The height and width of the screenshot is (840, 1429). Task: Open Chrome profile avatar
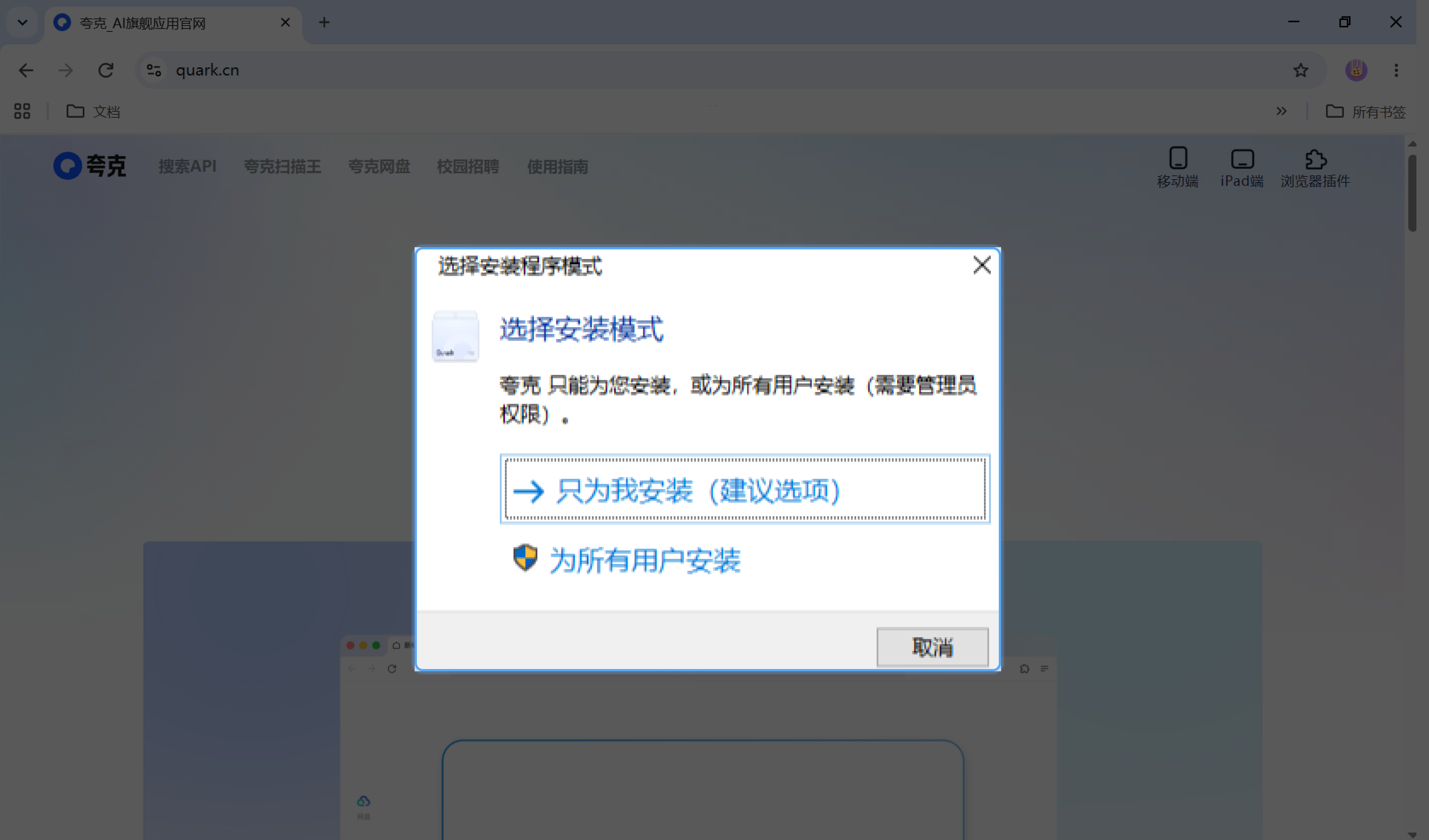tap(1356, 70)
